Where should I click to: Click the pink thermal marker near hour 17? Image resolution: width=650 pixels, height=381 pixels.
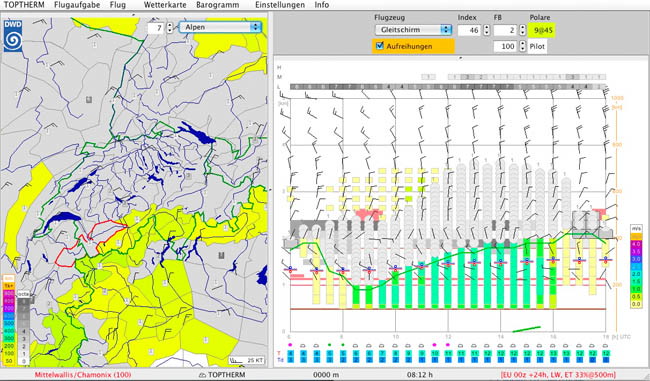[599, 213]
